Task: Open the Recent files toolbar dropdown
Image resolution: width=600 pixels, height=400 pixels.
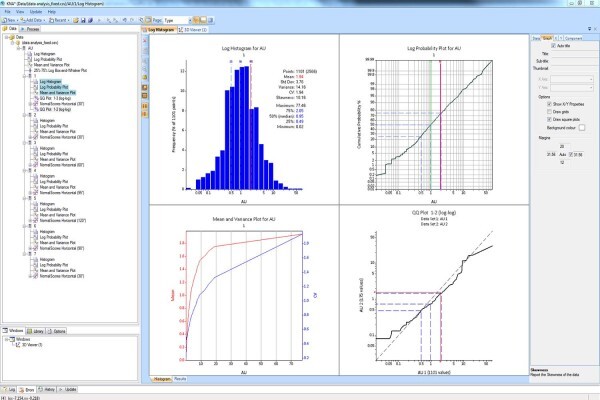Action: click(59, 20)
